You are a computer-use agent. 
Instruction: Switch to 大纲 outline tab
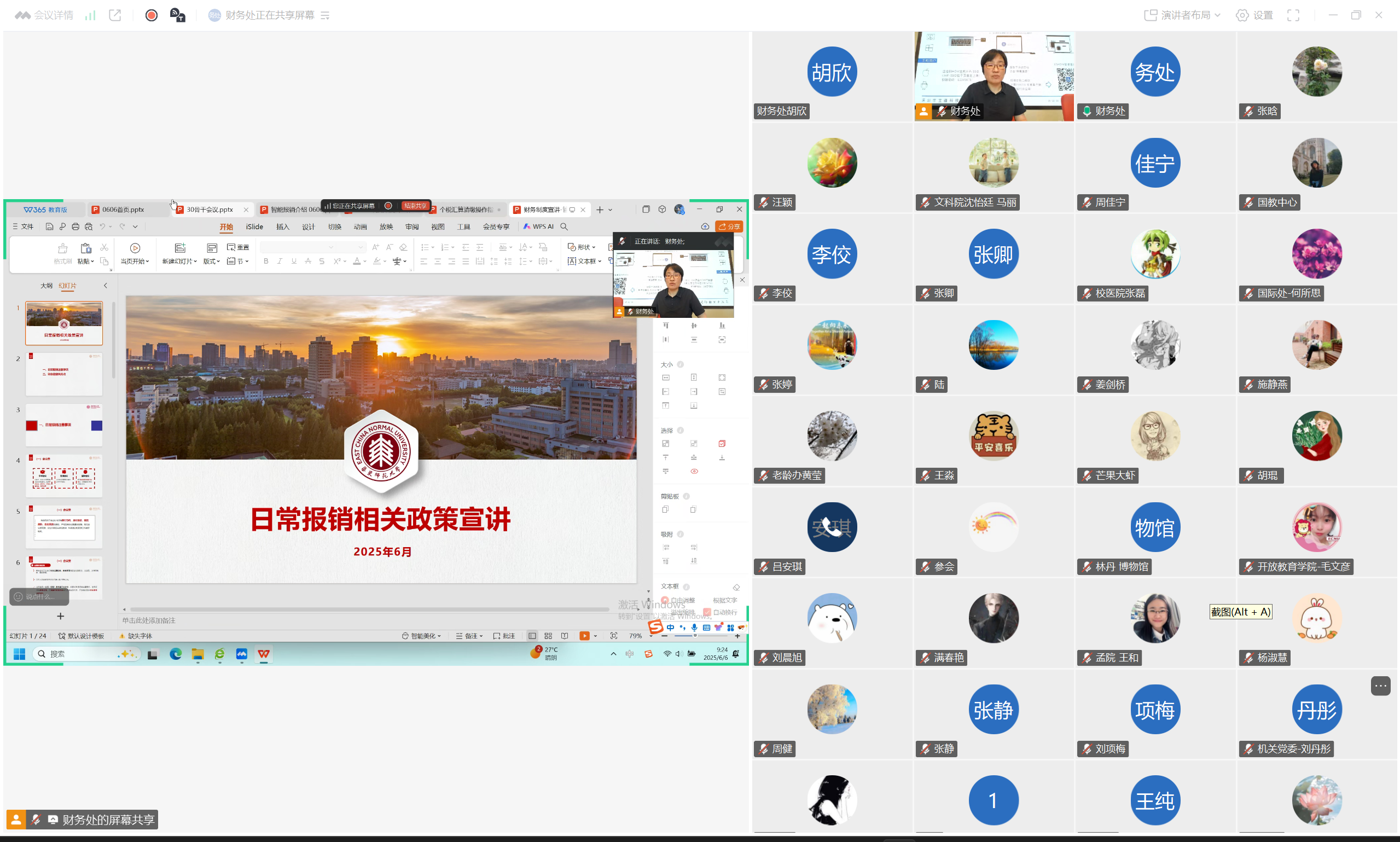click(x=47, y=286)
